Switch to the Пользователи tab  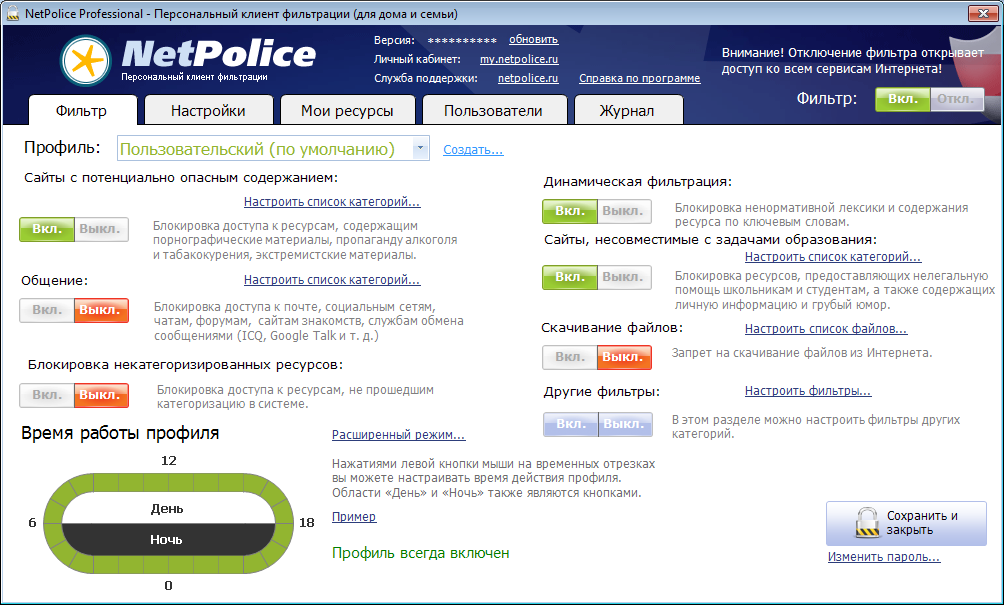(494, 110)
